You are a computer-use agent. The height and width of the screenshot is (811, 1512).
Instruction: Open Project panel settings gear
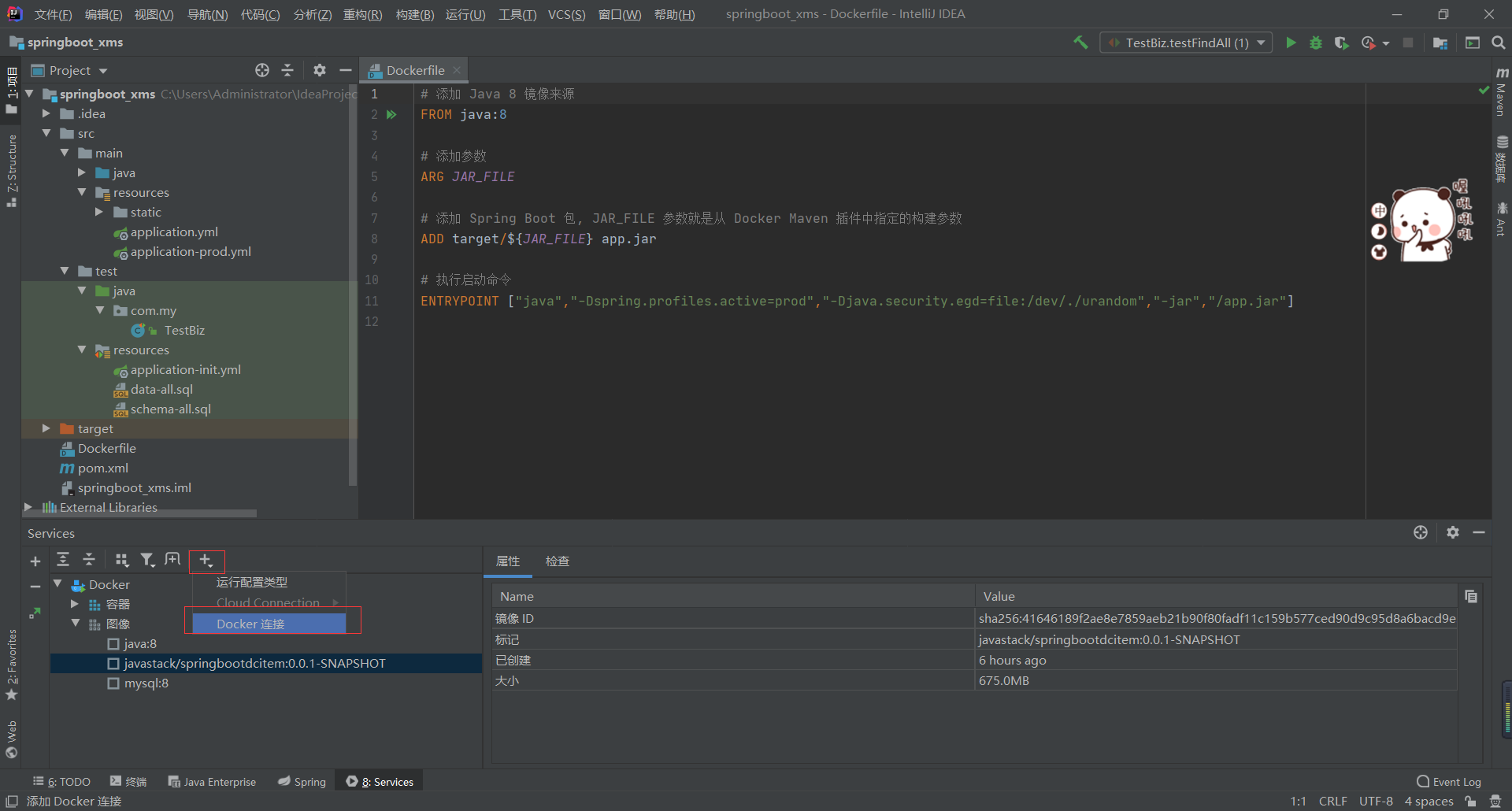click(x=320, y=70)
